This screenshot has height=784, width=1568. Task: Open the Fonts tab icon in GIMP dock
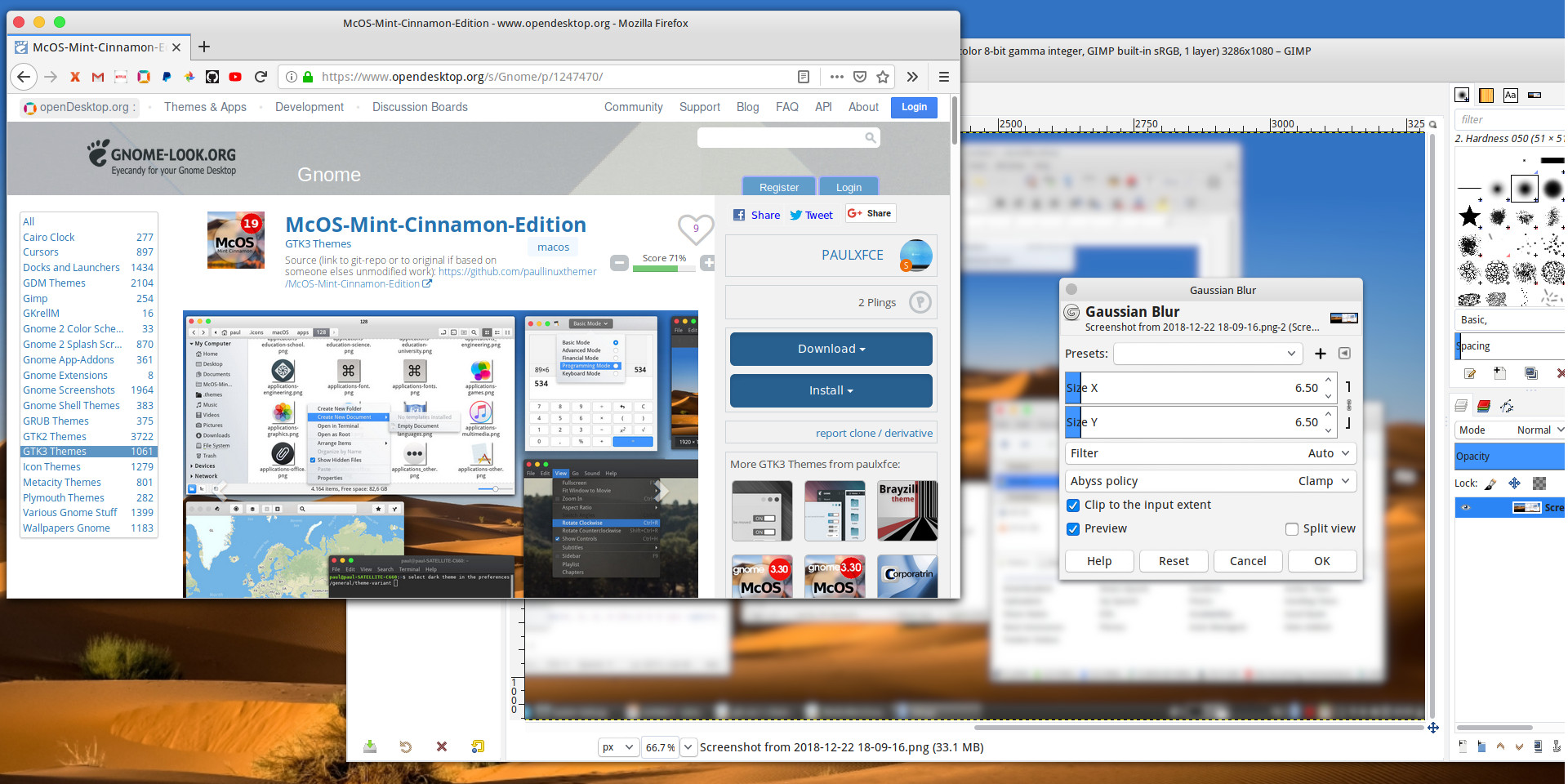pos(1510,96)
